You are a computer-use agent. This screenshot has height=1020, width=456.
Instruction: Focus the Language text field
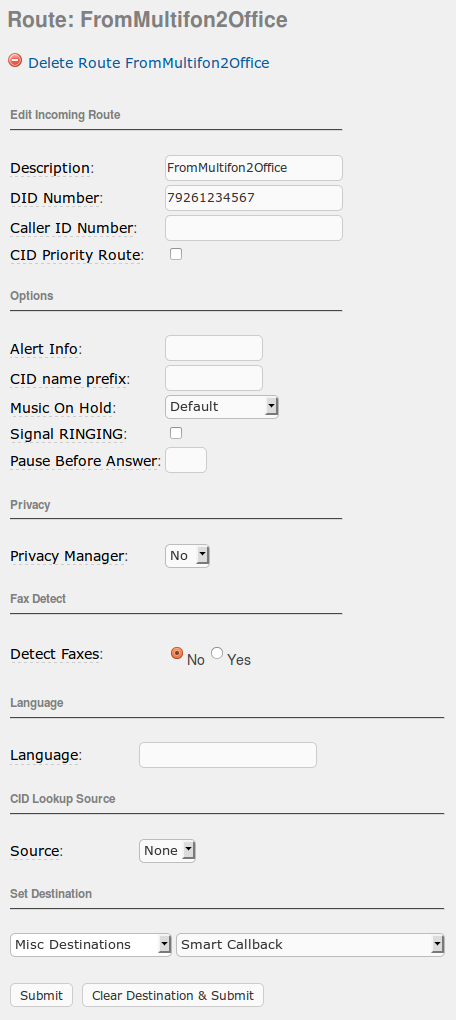click(228, 755)
